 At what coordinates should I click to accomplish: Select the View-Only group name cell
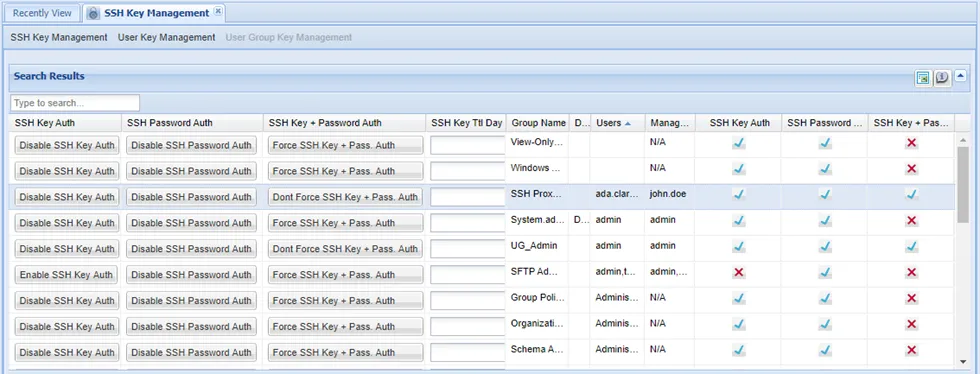(x=538, y=143)
